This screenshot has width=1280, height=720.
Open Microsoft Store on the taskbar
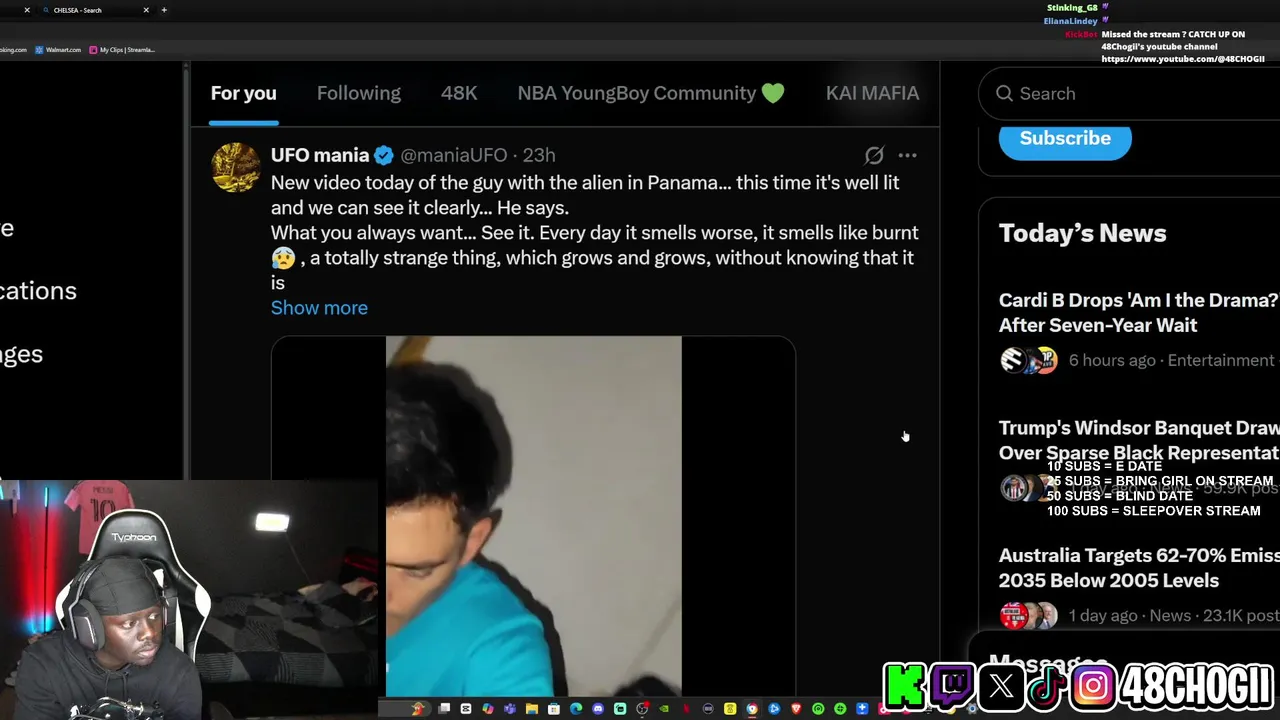pyautogui.click(x=554, y=709)
